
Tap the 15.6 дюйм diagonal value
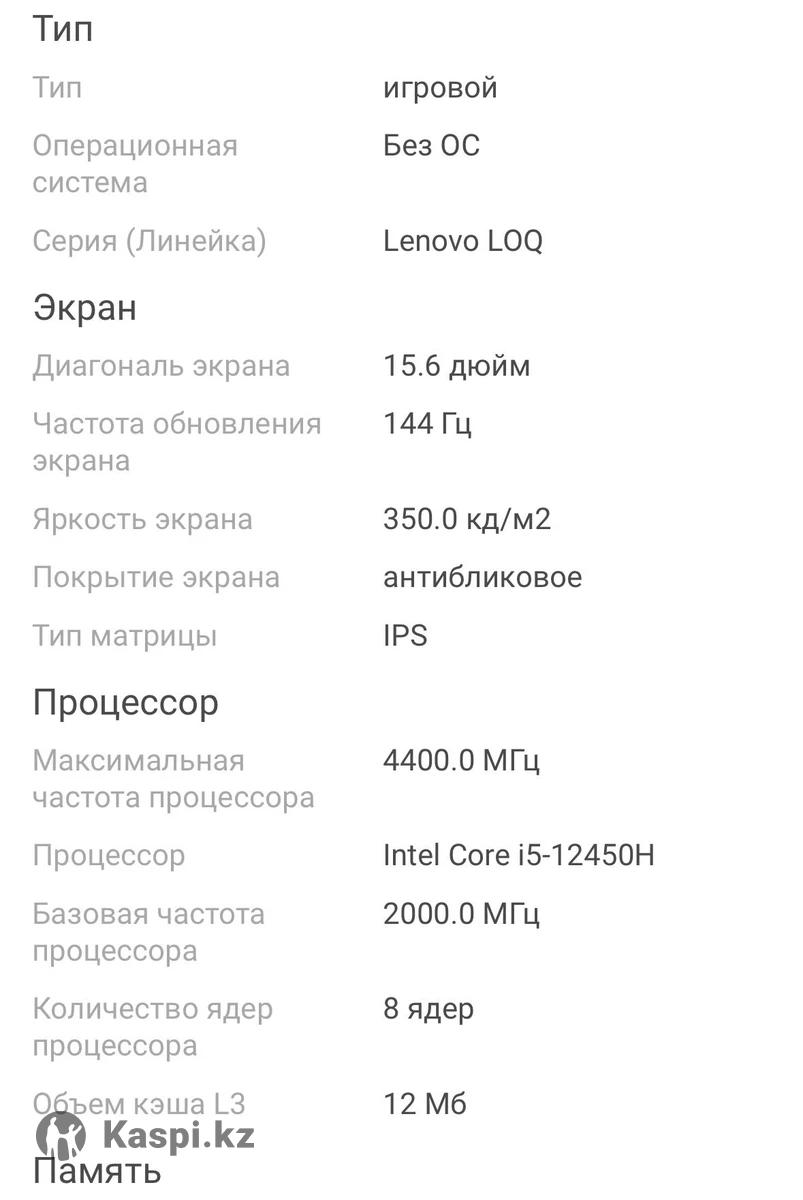[457, 366]
